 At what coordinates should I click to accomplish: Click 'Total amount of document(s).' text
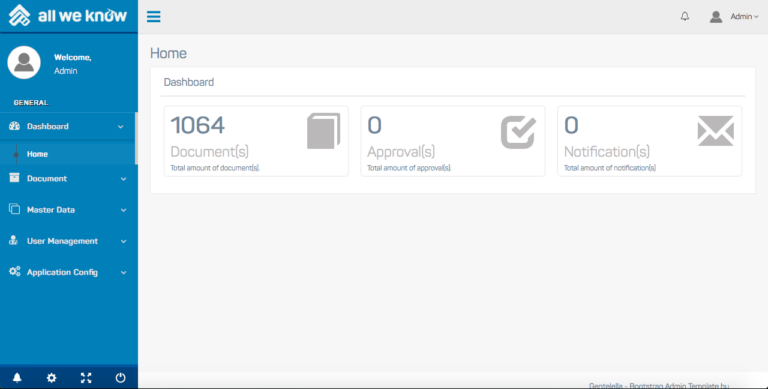(x=215, y=168)
